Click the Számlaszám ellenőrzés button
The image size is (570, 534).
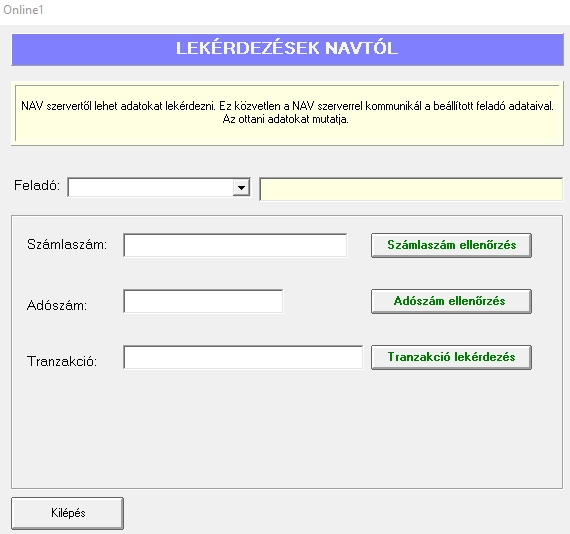[451, 245]
